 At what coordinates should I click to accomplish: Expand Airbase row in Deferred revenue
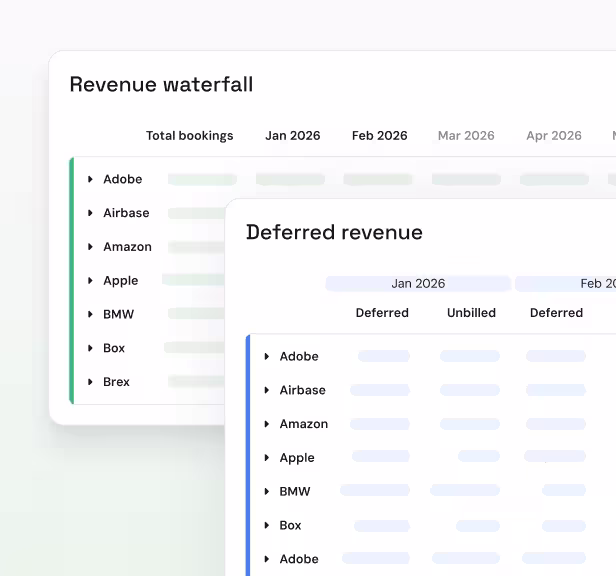(x=267, y=390)
